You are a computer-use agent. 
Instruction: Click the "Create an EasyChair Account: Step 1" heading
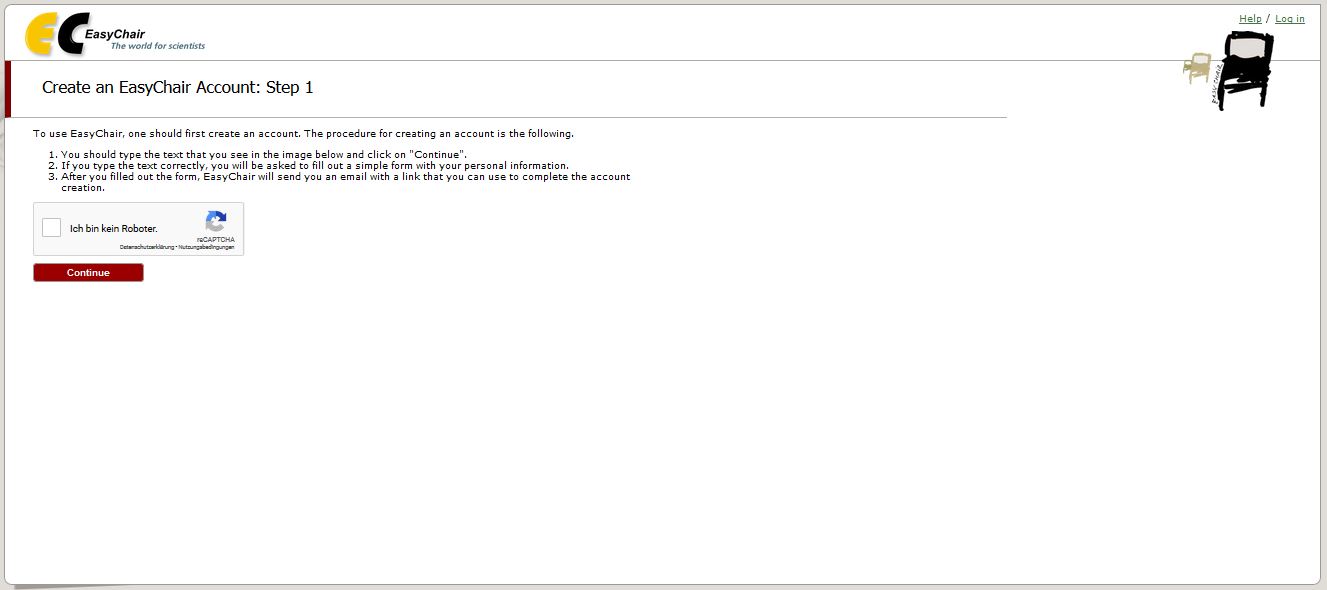[178, 88]
